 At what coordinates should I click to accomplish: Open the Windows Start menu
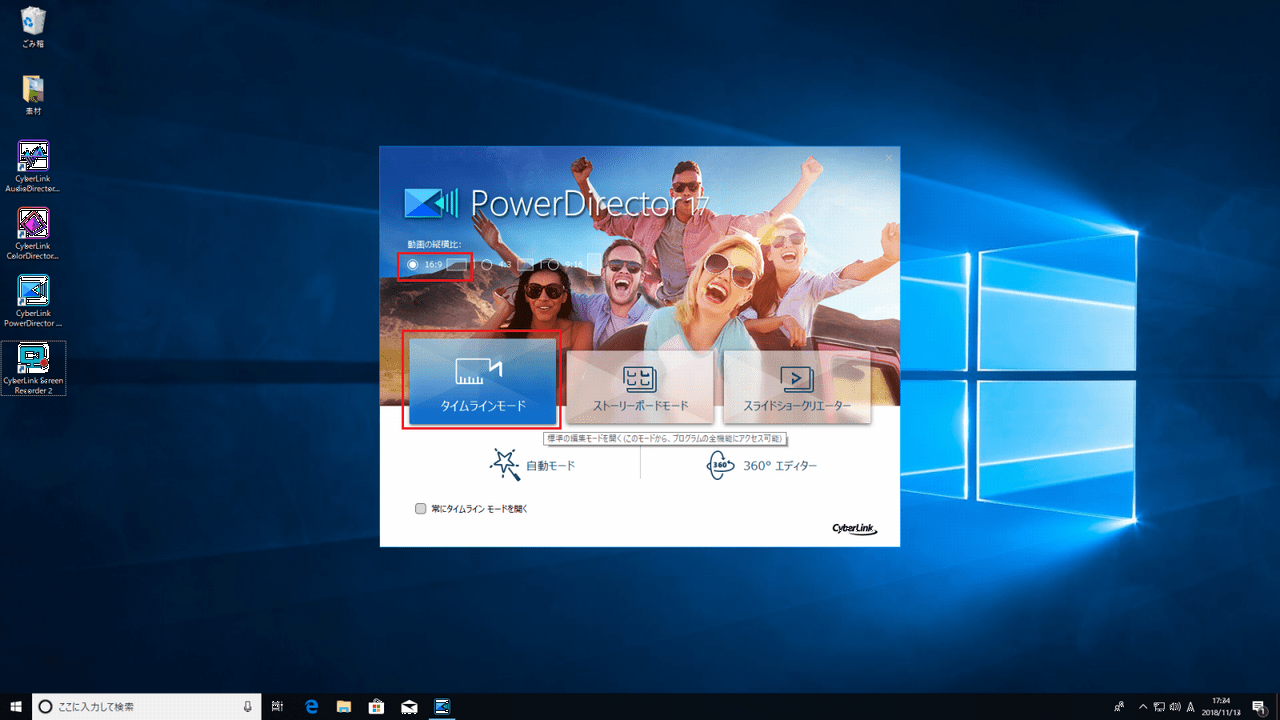pos(16,706)
